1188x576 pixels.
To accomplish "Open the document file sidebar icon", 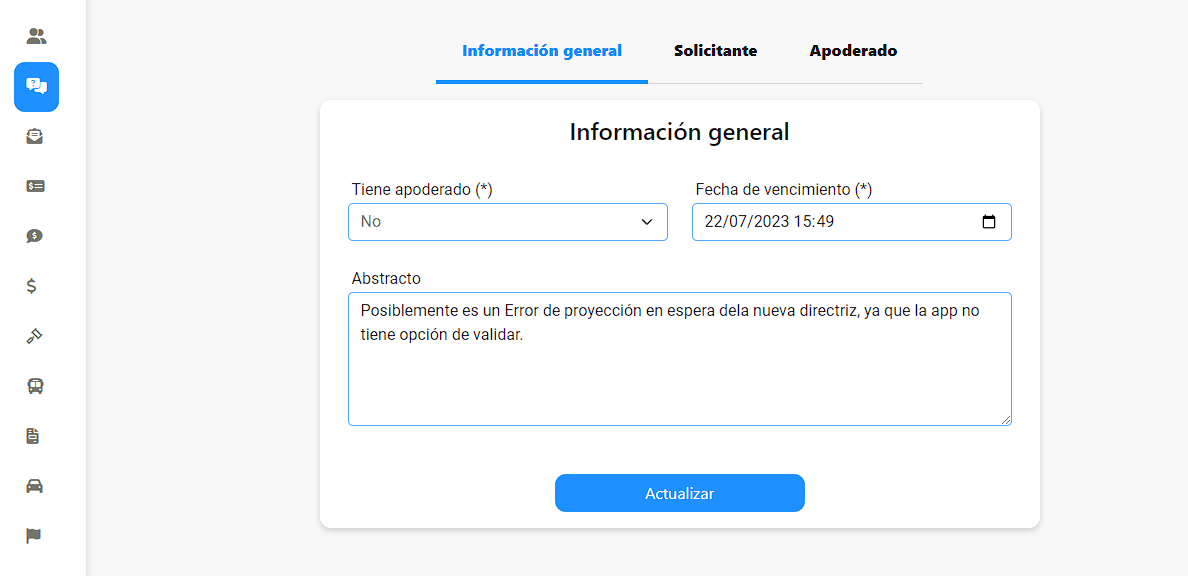I will [33, 436].
